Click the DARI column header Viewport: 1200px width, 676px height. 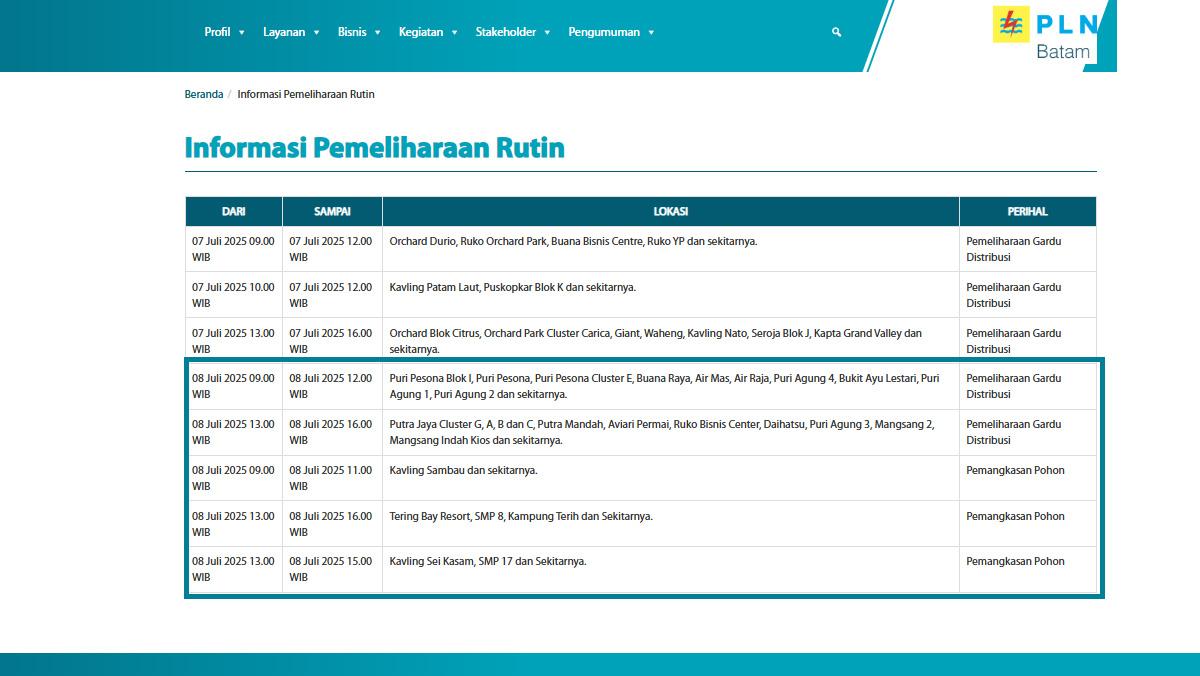click(233, 212)
